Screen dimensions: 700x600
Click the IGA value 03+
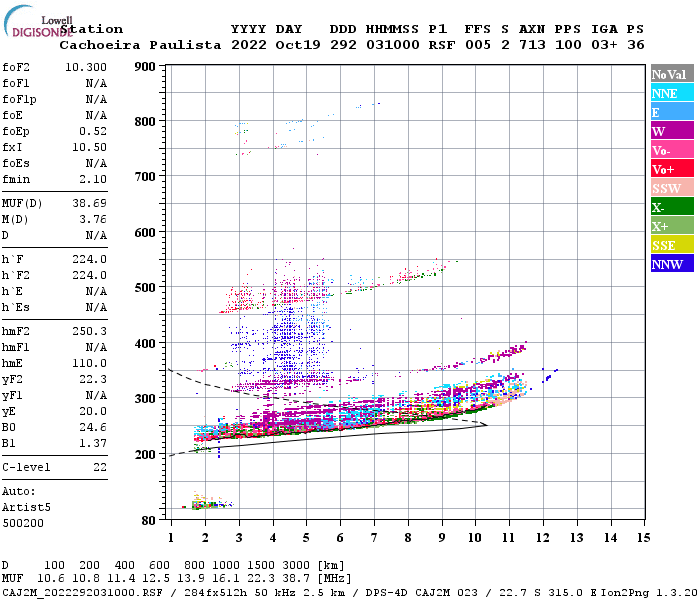click(604, 45)
